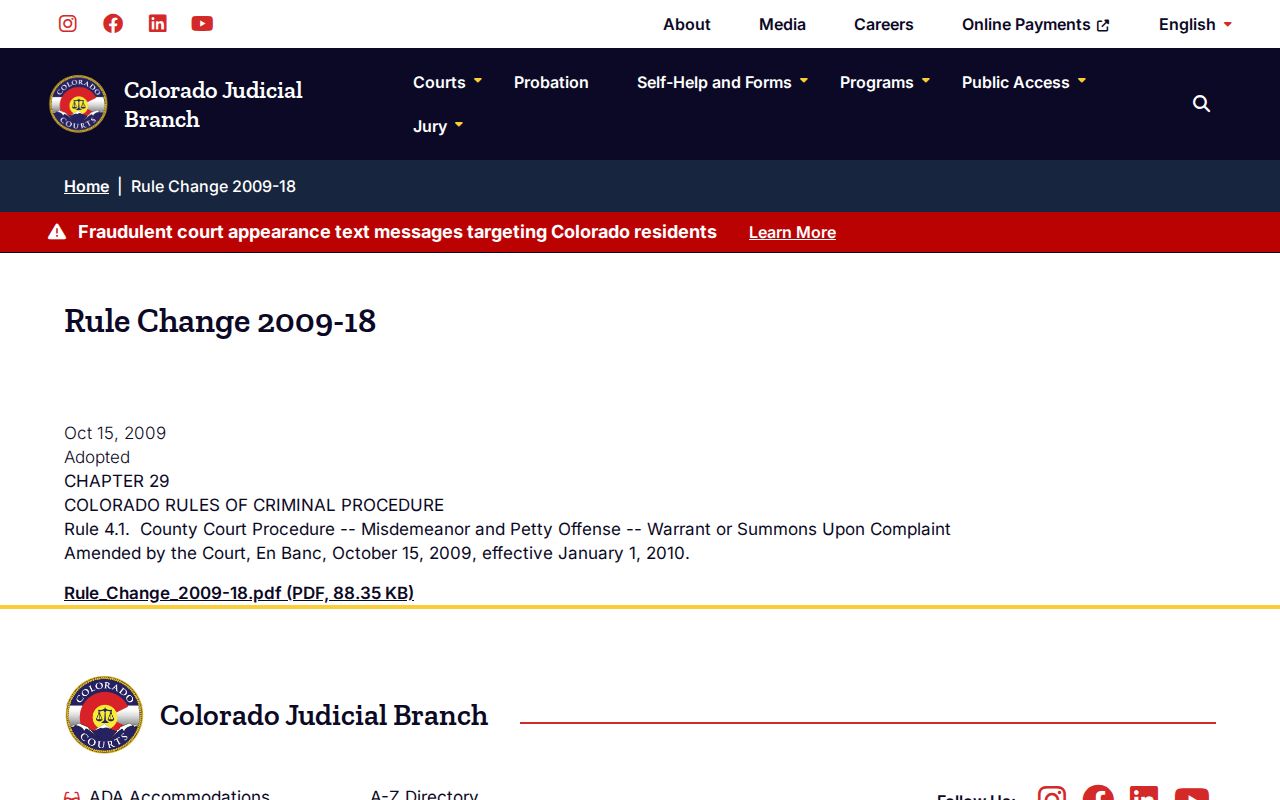Click the Colorado Courts seal in the footer

104,715
